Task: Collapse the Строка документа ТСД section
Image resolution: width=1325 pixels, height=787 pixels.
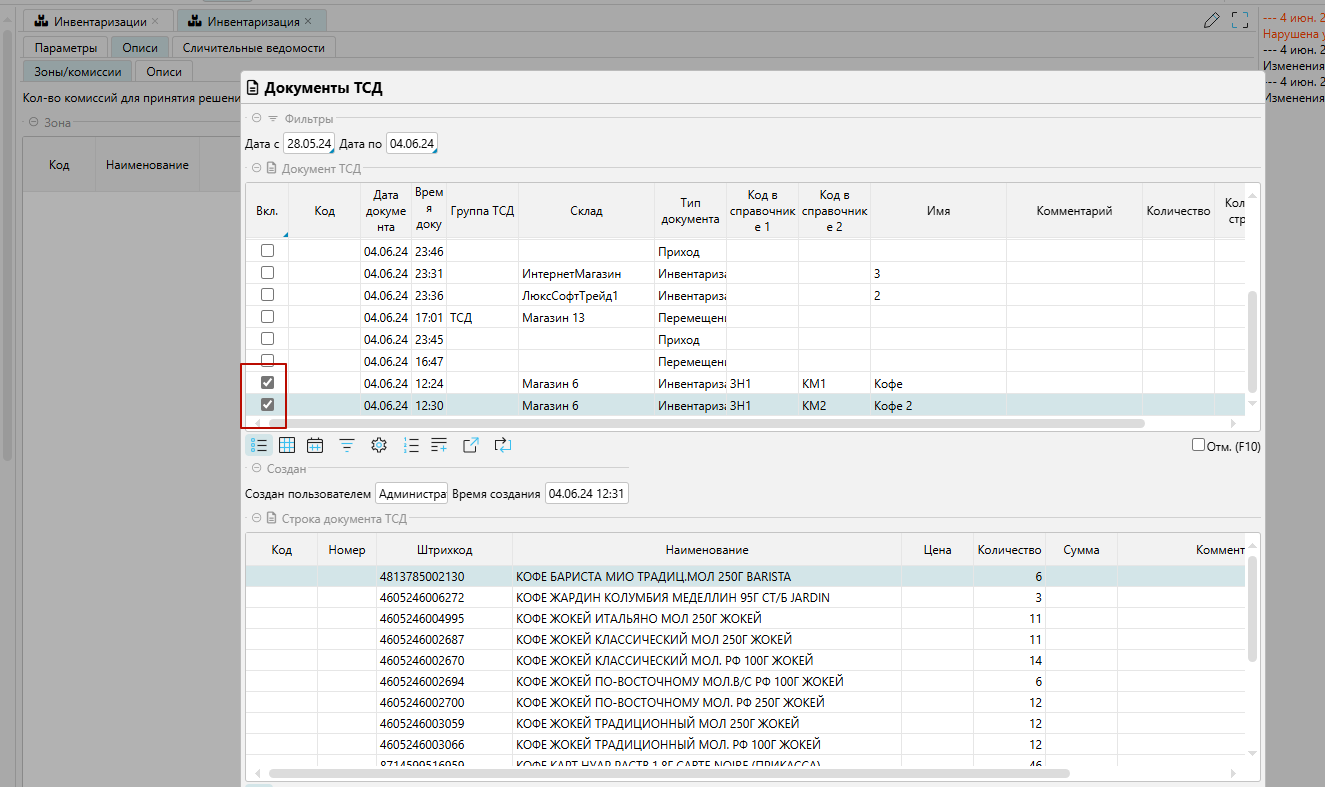Action: [257, 518]
